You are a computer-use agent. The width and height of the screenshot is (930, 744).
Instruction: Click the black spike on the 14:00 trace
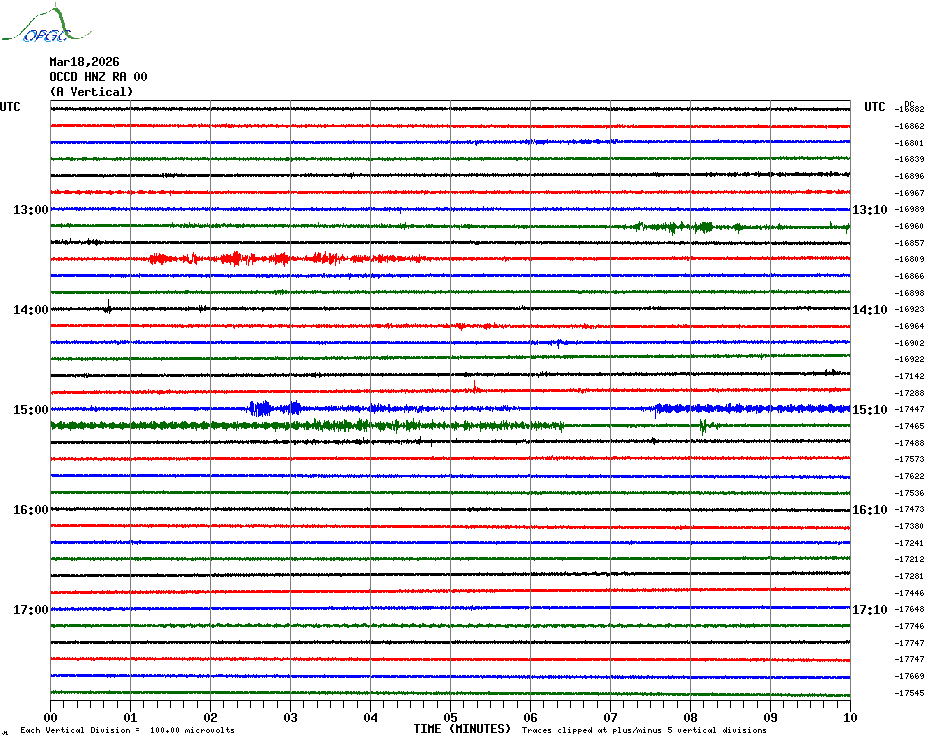[108, 307]
